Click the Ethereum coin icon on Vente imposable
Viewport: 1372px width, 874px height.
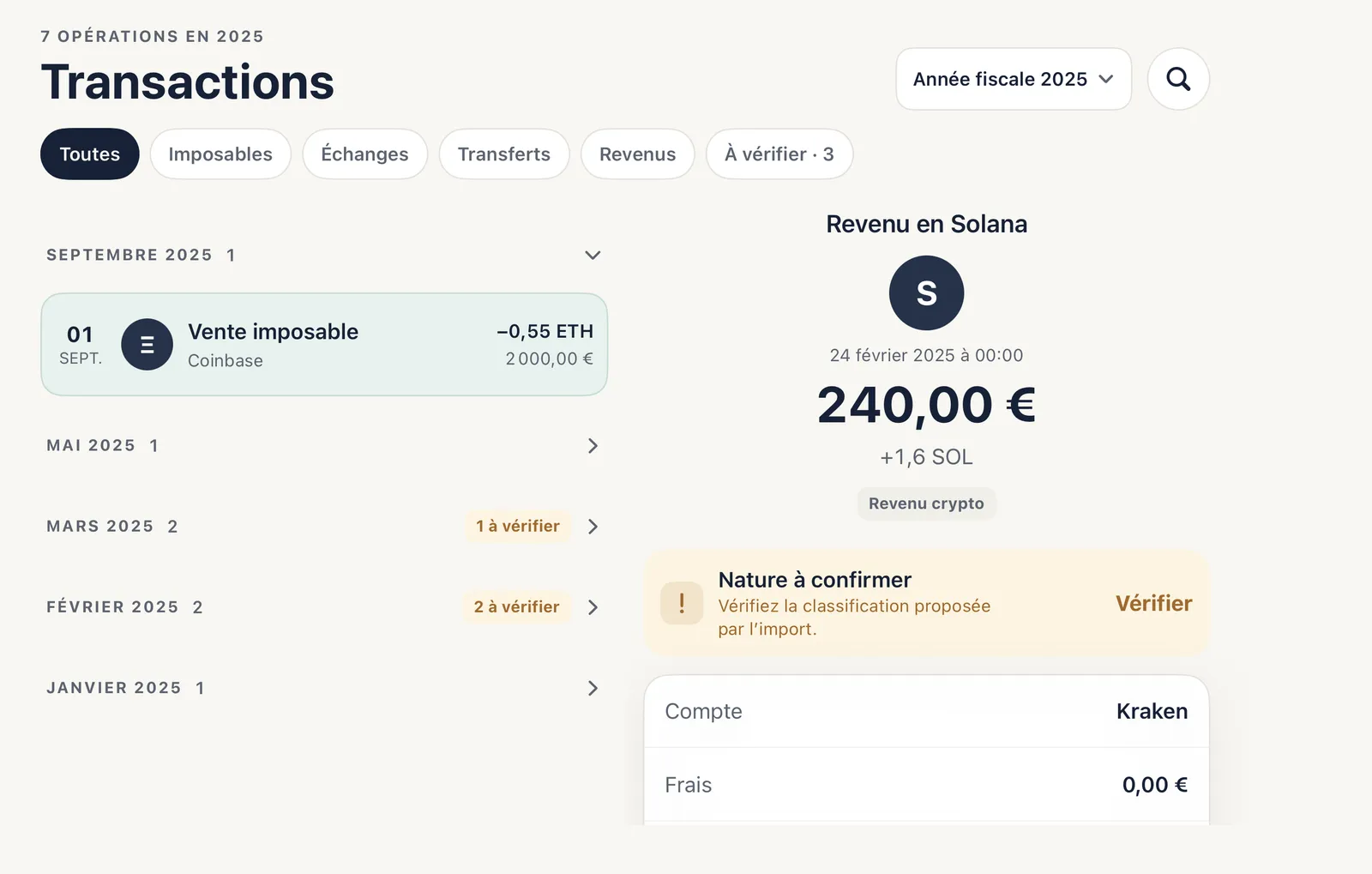(147, 345)
